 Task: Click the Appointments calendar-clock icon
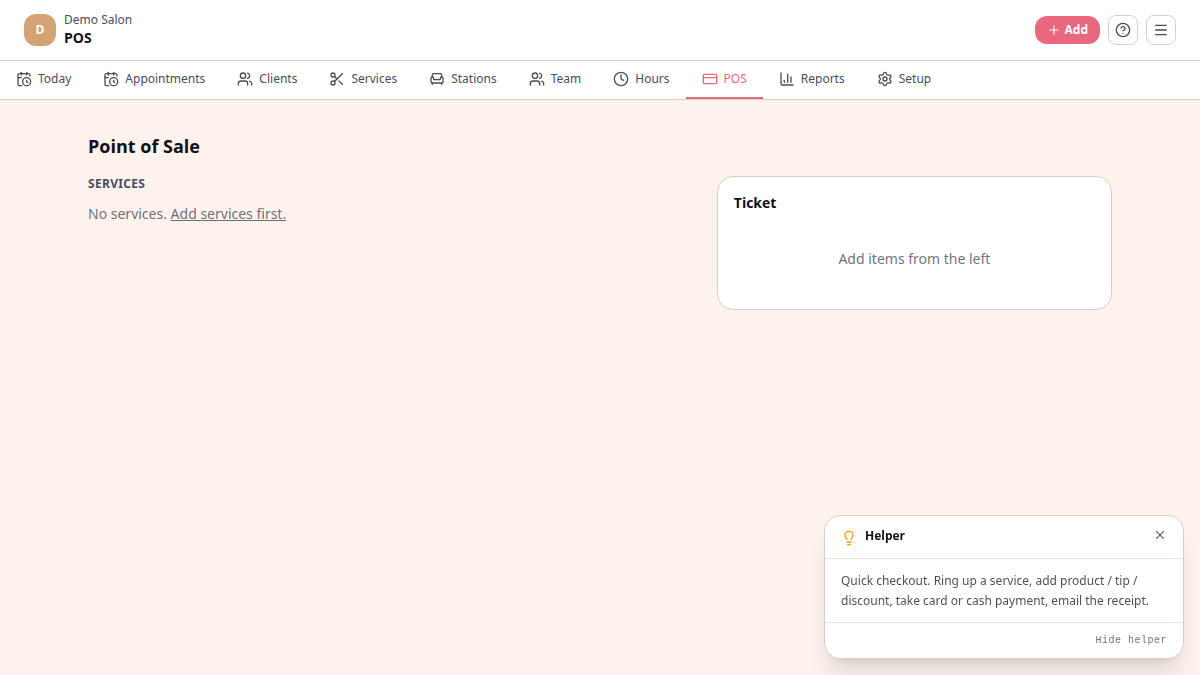[x=111, y=79]
